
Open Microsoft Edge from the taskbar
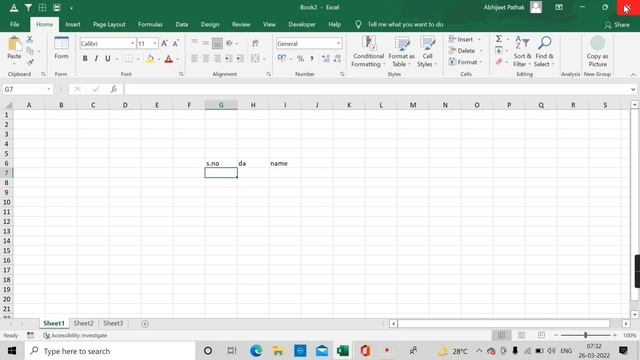coord(256,351)
